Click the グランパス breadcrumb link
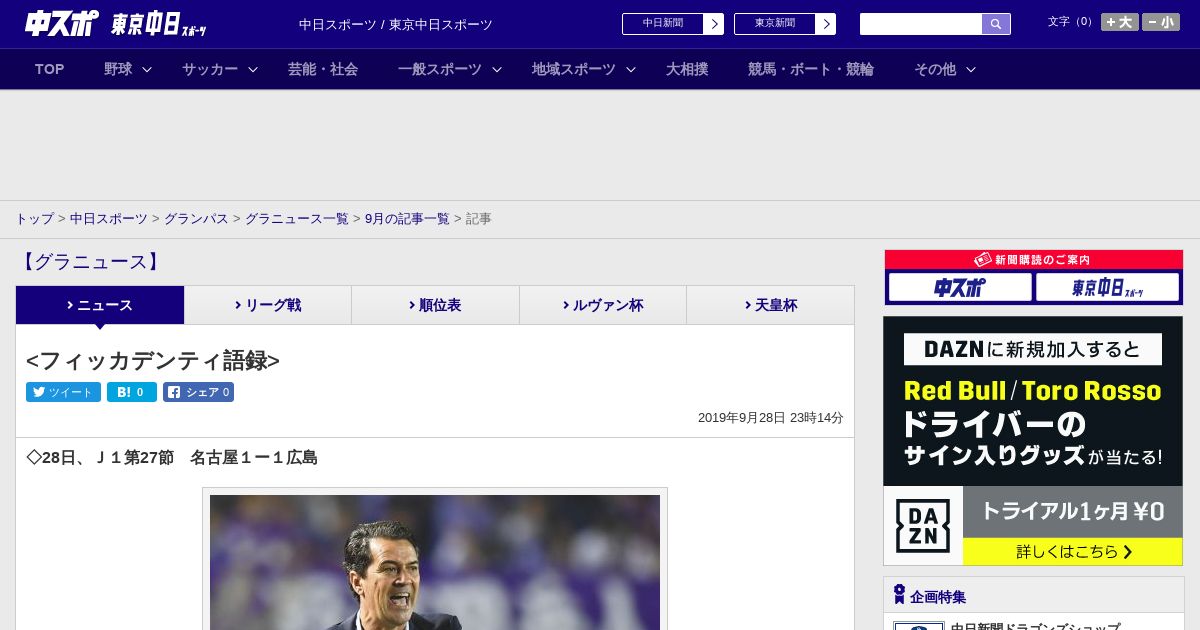Screen dimensions: 1200x630 196,218
